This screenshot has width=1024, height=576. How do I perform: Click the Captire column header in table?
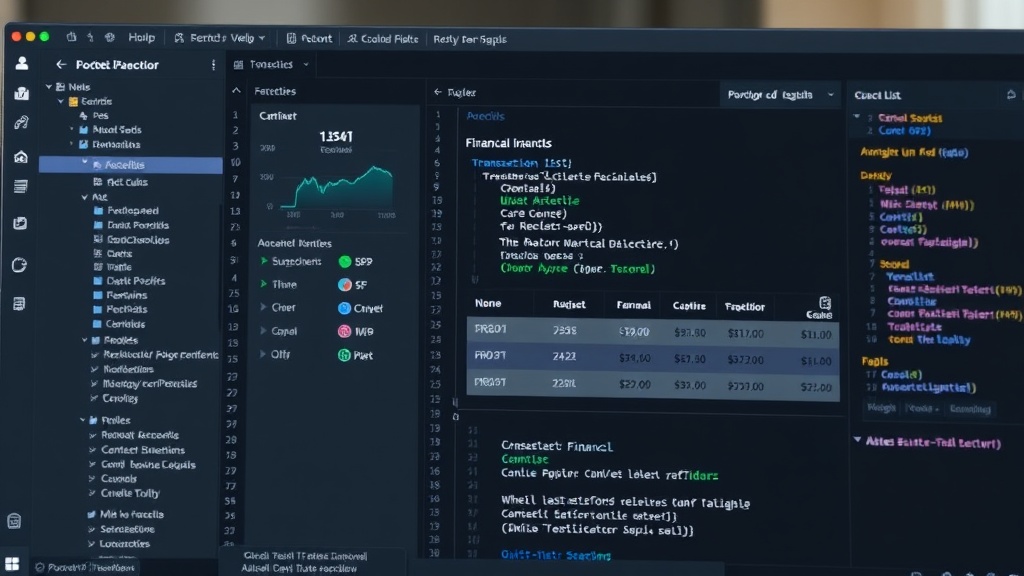(689, 306)
